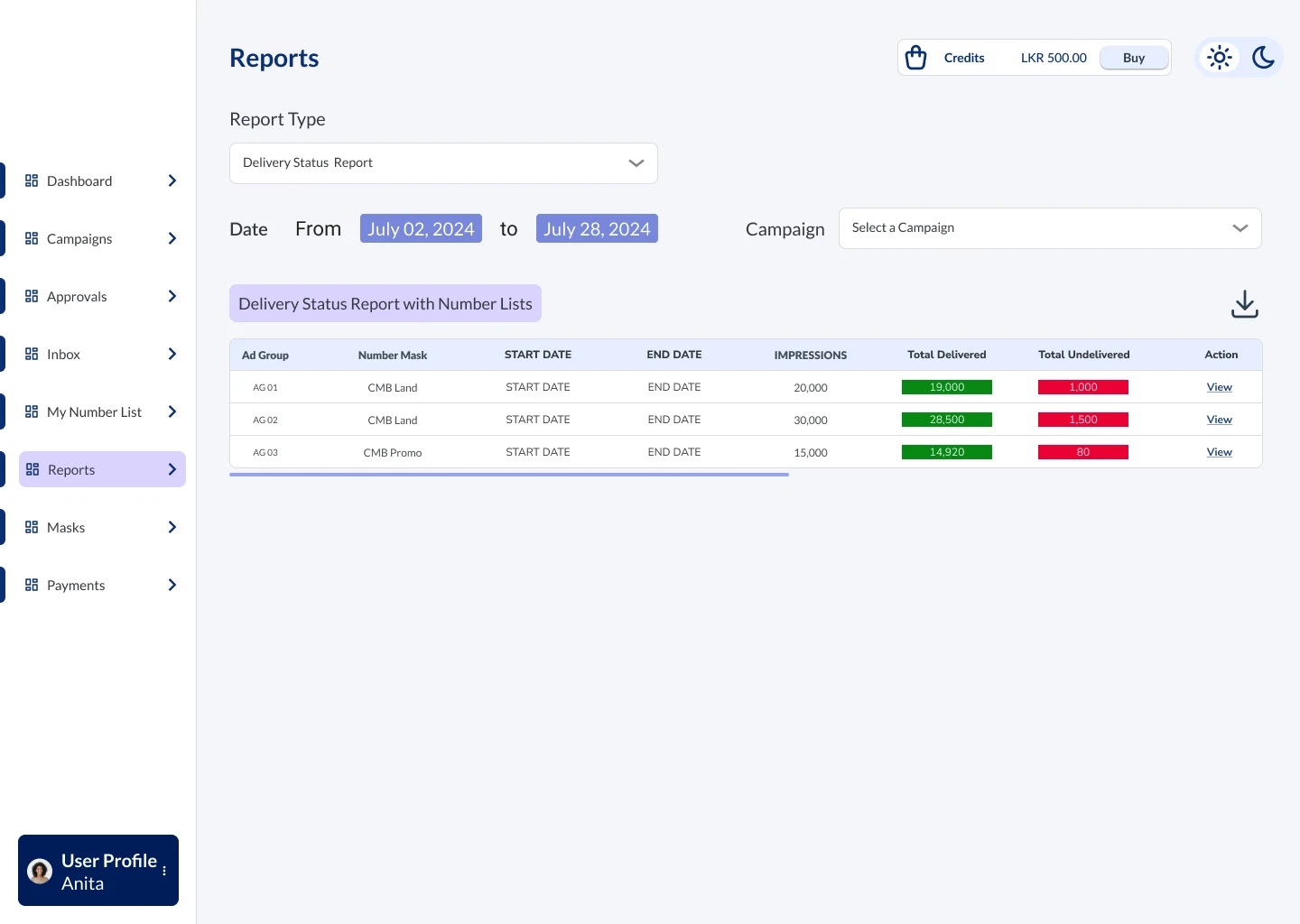Screen dimensions: 1300x924
Task: Click the Total Delivered column header
Action: point(947,355)
